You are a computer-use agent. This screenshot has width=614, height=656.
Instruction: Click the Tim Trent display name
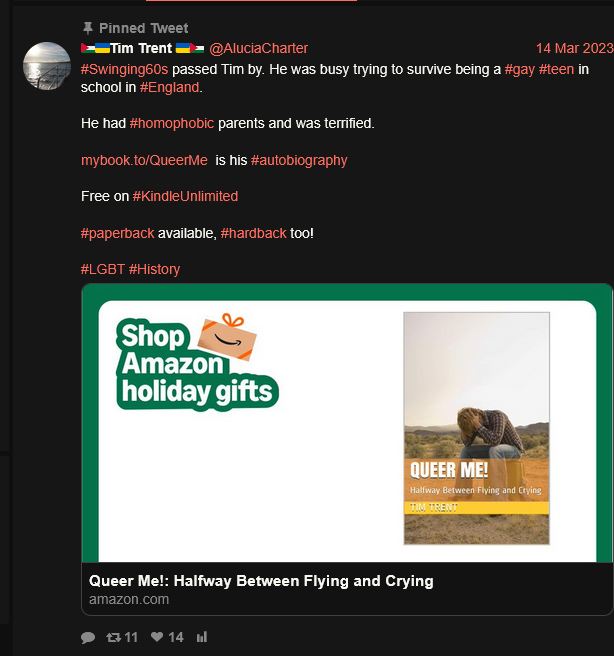142,49
